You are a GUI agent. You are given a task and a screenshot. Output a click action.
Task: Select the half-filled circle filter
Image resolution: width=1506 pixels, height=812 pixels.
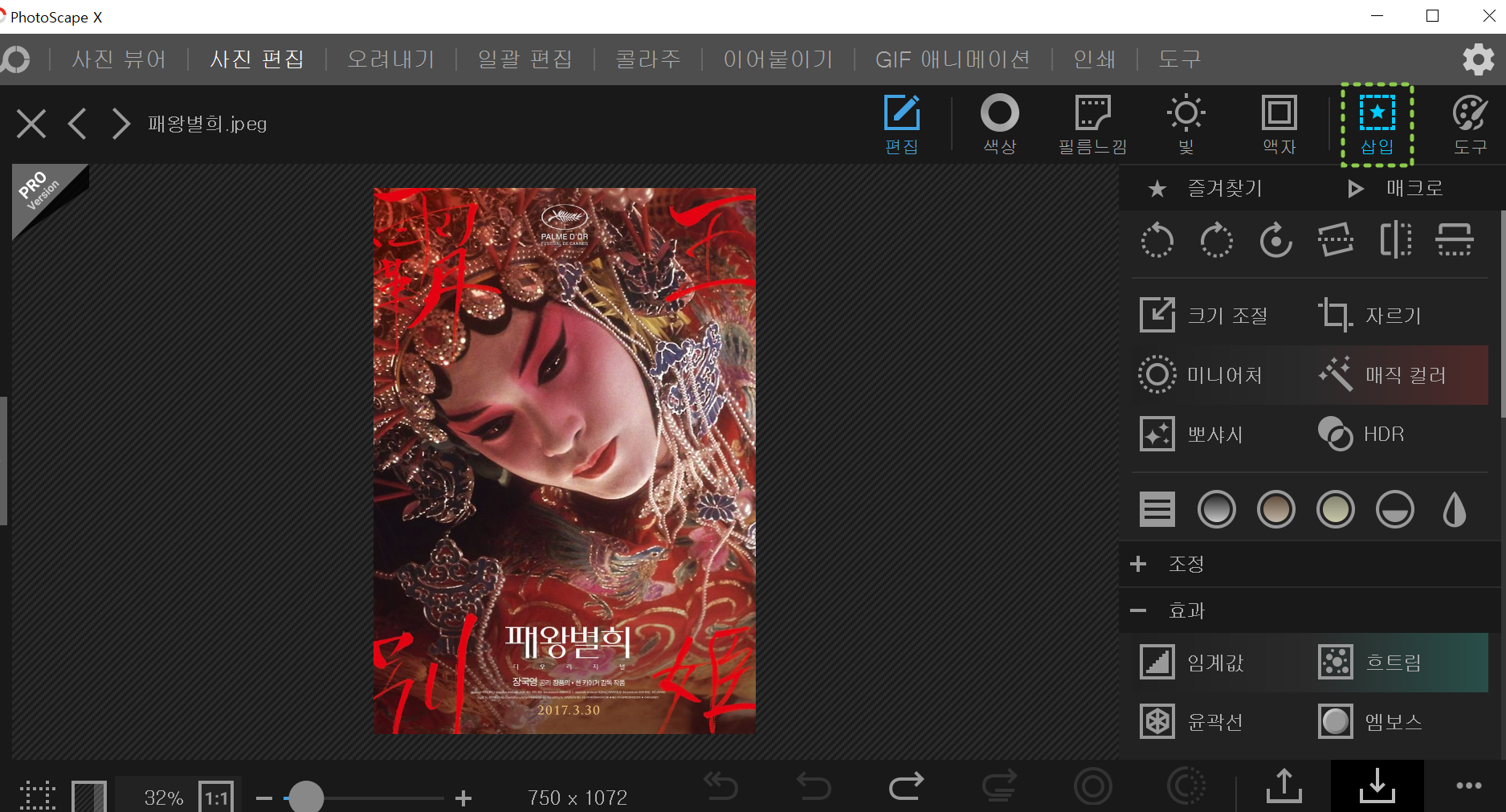coord(1395,509)
